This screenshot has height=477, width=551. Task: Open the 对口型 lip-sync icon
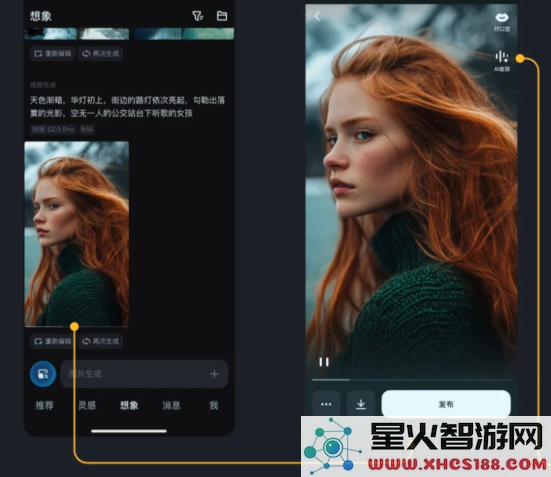tap(502, 22)
